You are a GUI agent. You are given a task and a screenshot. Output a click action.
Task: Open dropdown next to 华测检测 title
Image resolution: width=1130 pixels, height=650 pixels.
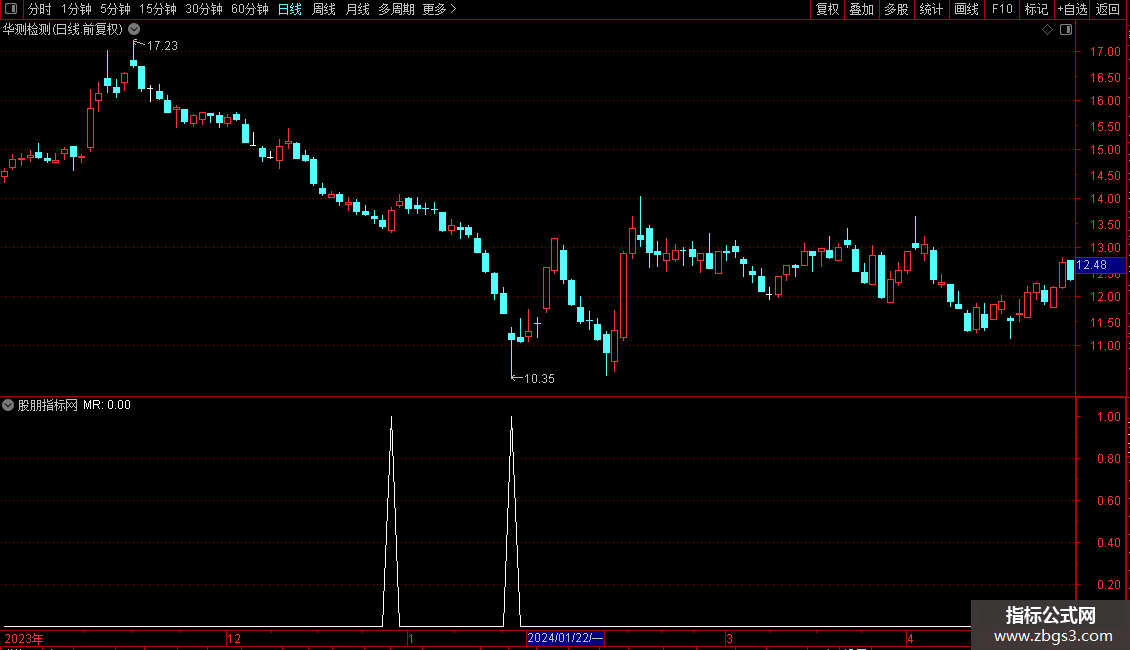click(x=134, y=29)
